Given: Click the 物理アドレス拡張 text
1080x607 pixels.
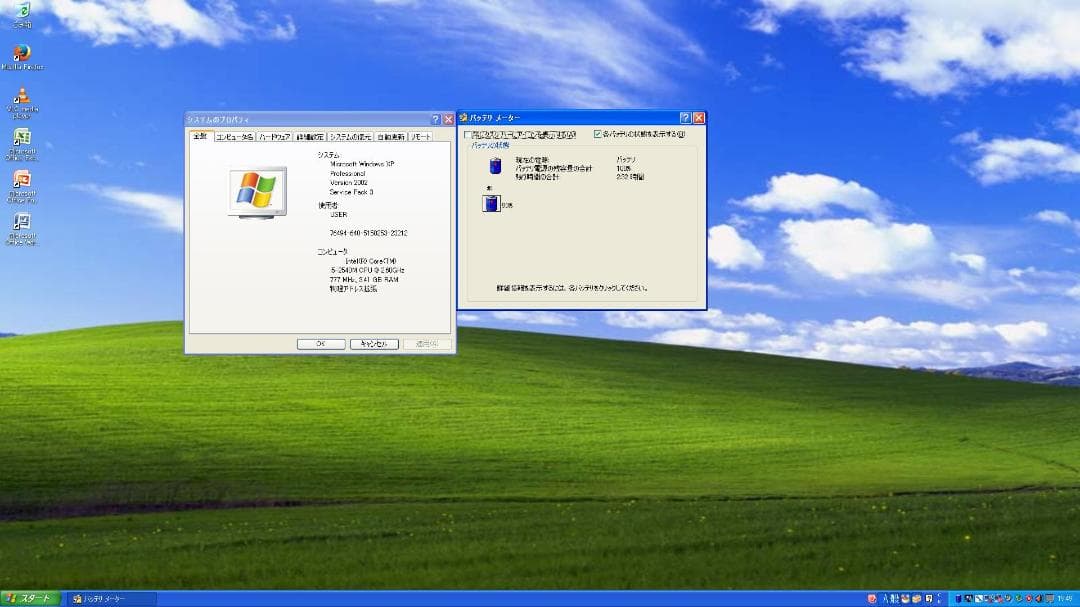Looking at the screenshot, I should (x=353, y=289).
